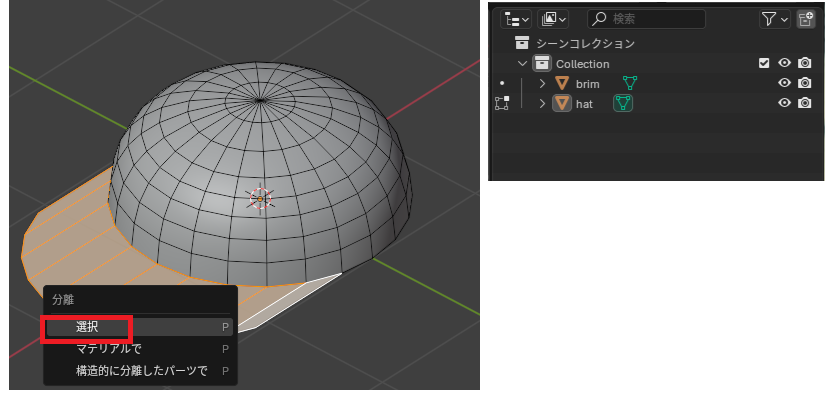Disable hat rendering camera icon
The height and width of the screenshot is (397, 832).
(804, 102)
